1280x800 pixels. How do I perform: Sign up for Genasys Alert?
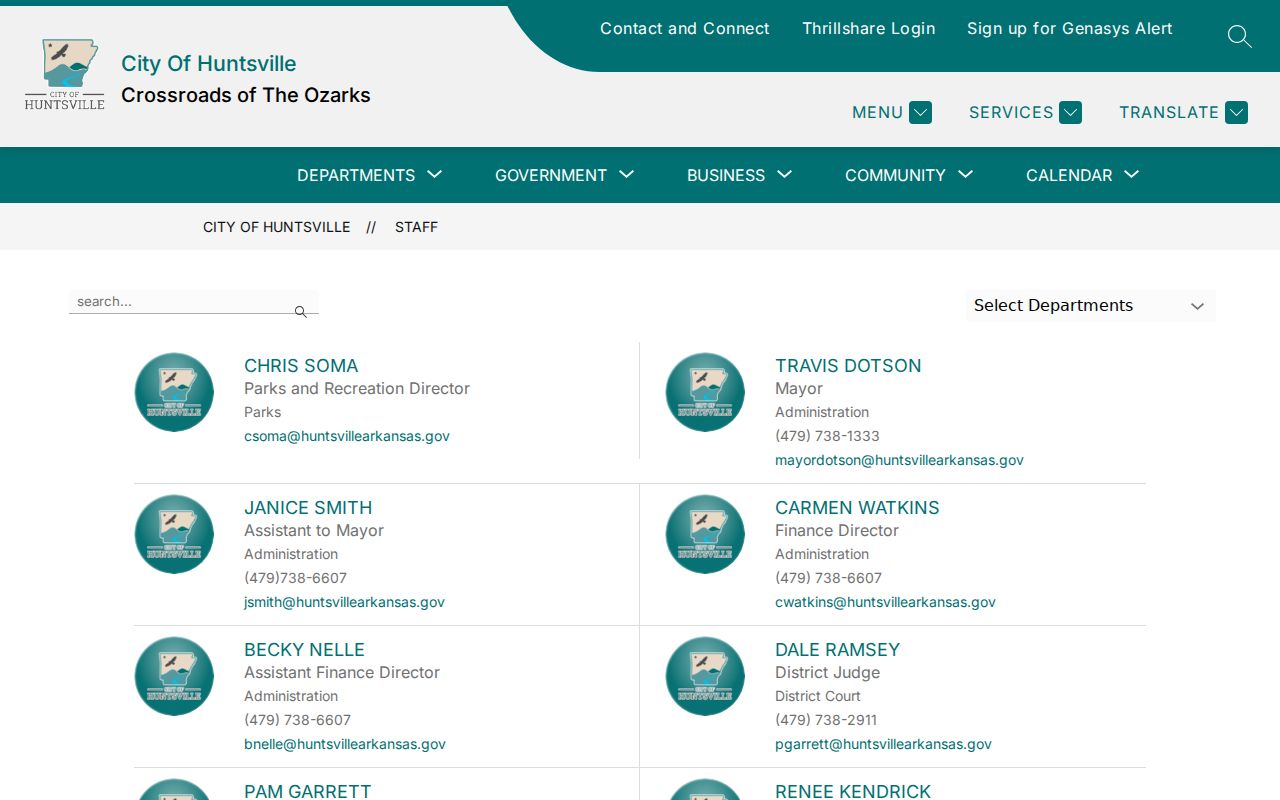tap(1070, 29)
